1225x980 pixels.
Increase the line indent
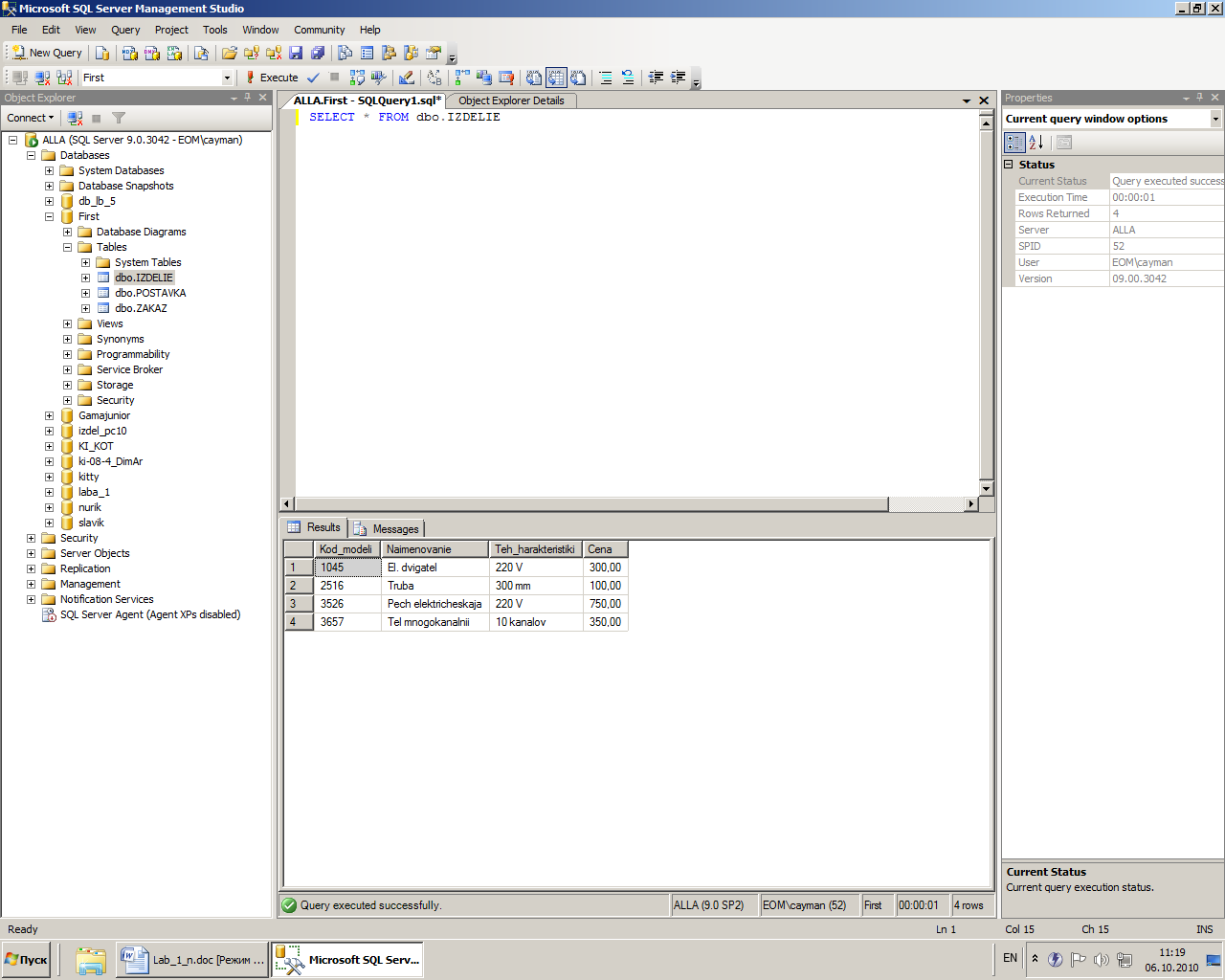[x=678, y=78]
